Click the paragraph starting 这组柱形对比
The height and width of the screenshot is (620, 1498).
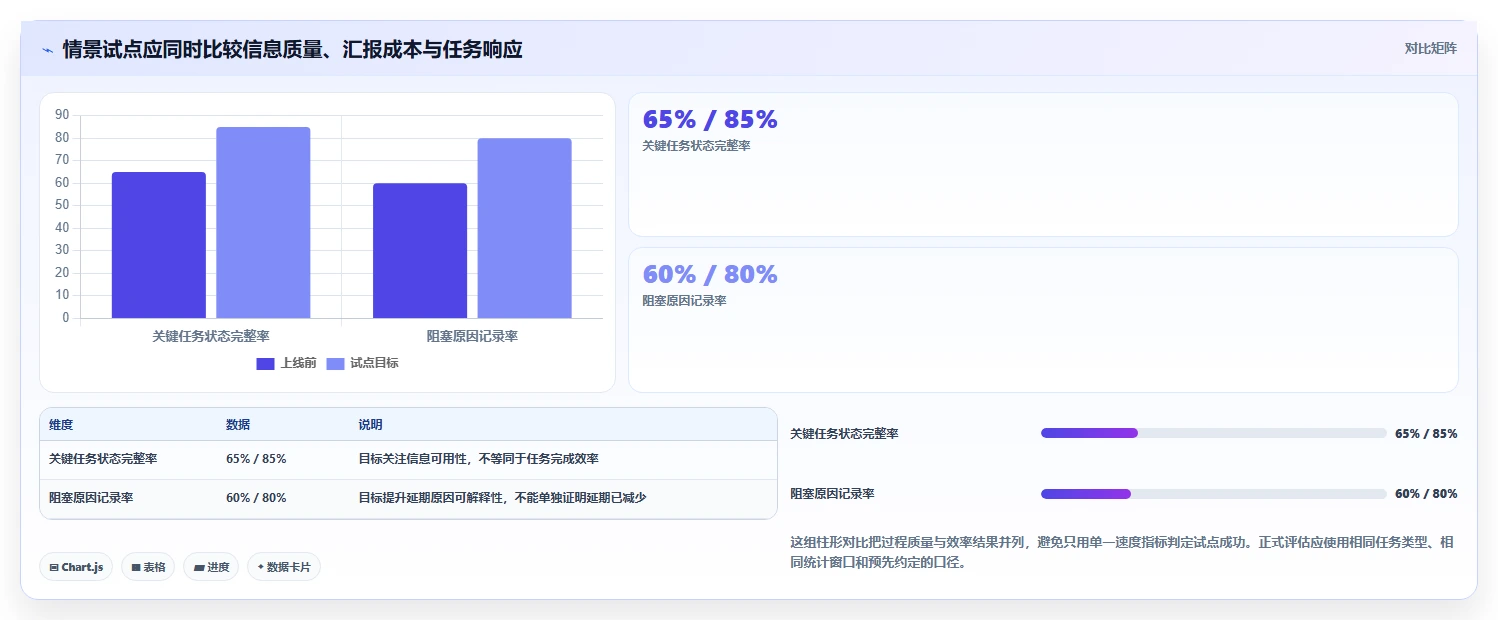pos(1121,552)
